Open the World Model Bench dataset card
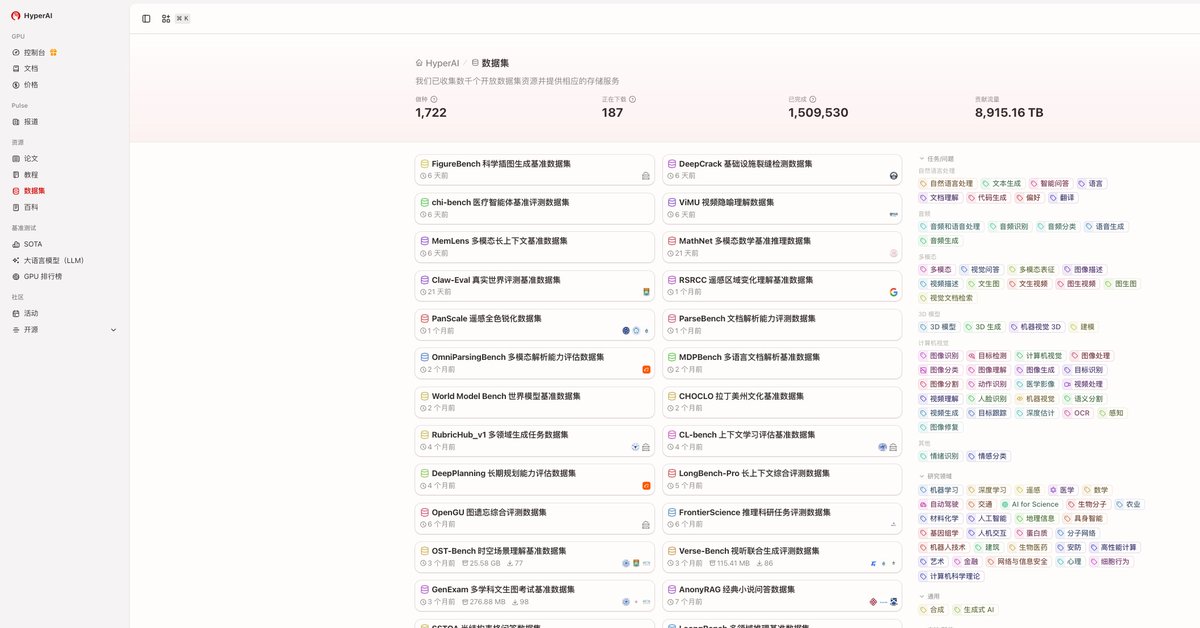The width and height of the screenshot is (1200, 628). tap(534, 402)
